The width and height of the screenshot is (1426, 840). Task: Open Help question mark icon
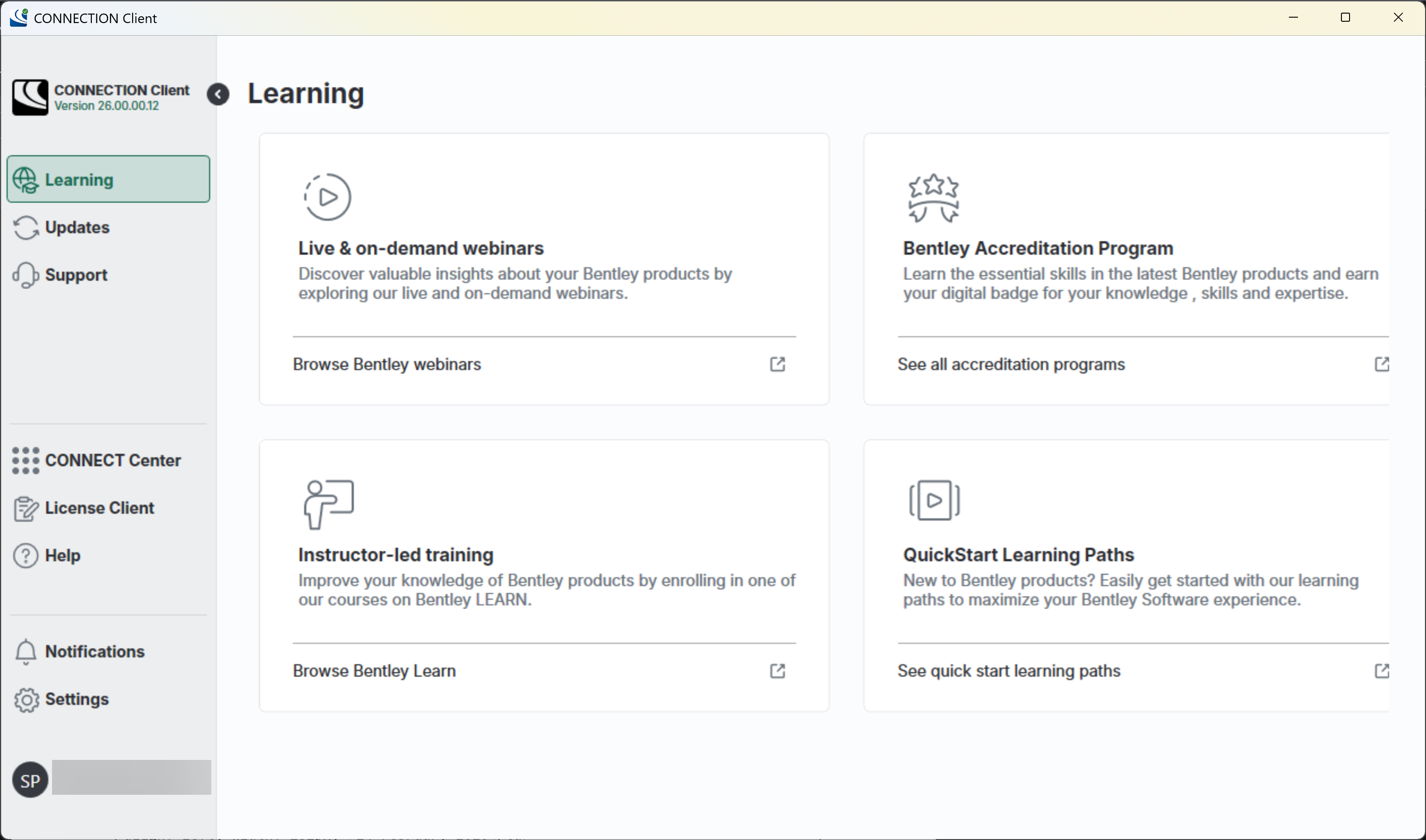(x=25, y=556)
